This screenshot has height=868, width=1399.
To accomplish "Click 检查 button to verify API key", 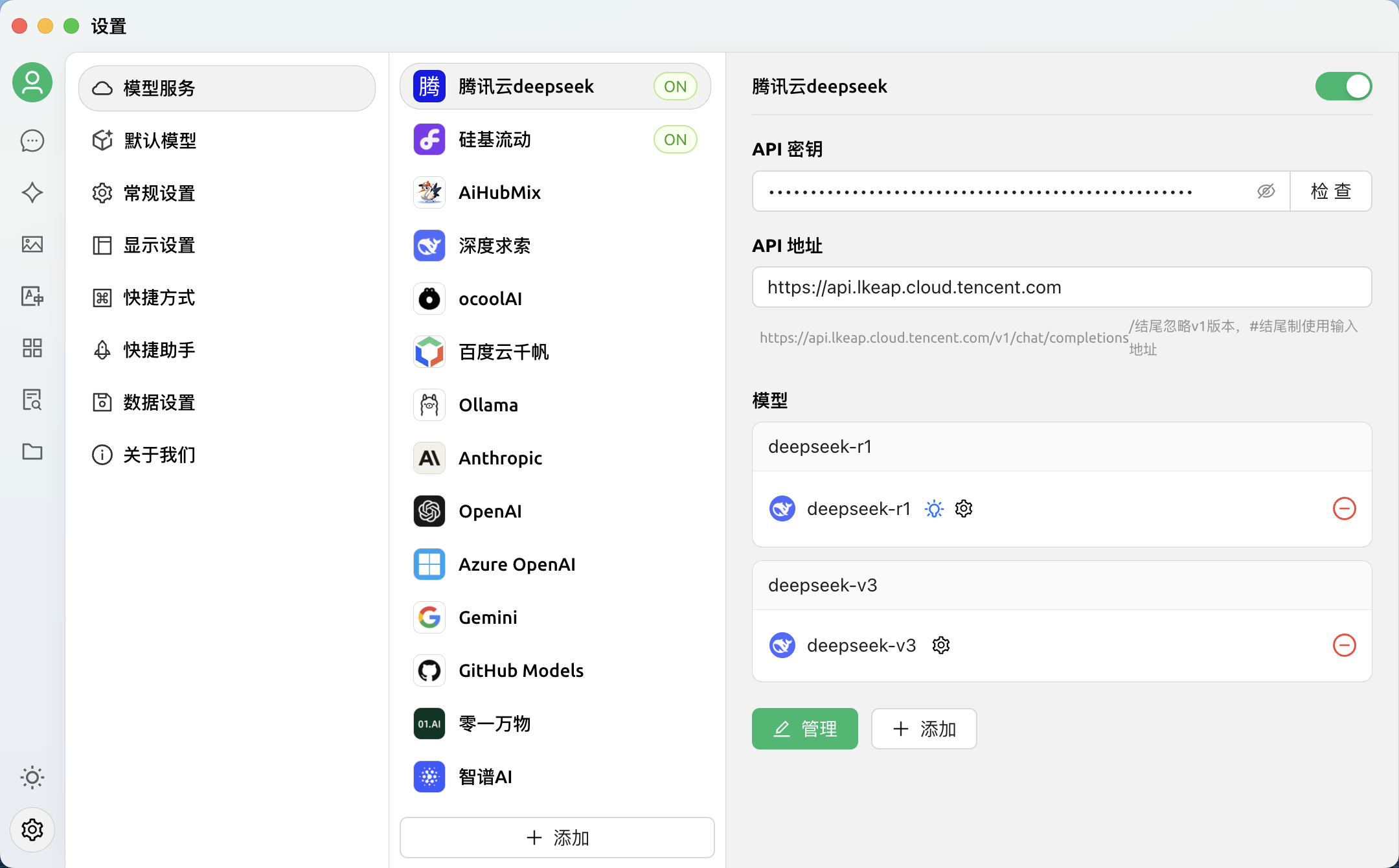I will point(1331,191).
